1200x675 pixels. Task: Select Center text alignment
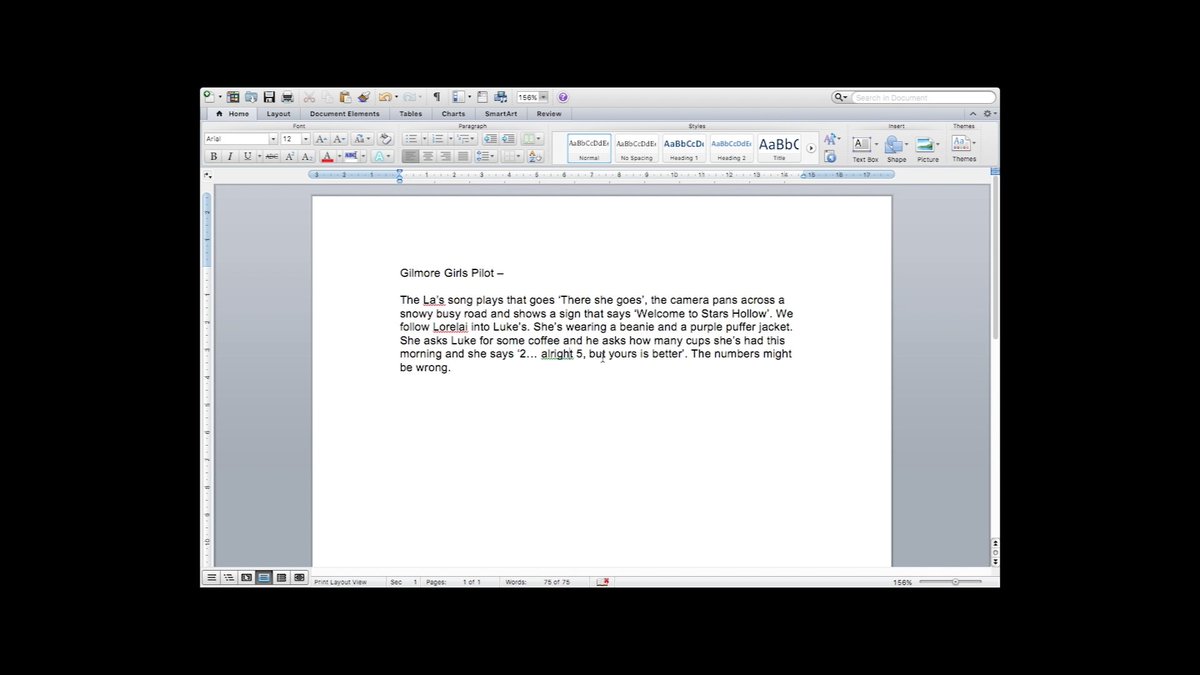coord(428,156)
